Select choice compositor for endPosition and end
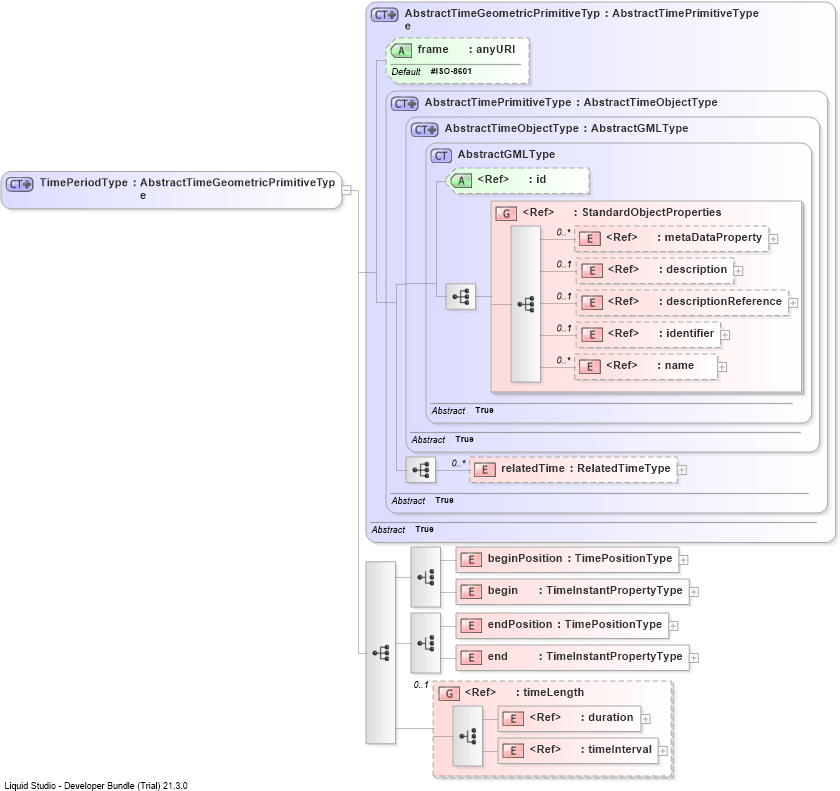 tap(426, 643)
